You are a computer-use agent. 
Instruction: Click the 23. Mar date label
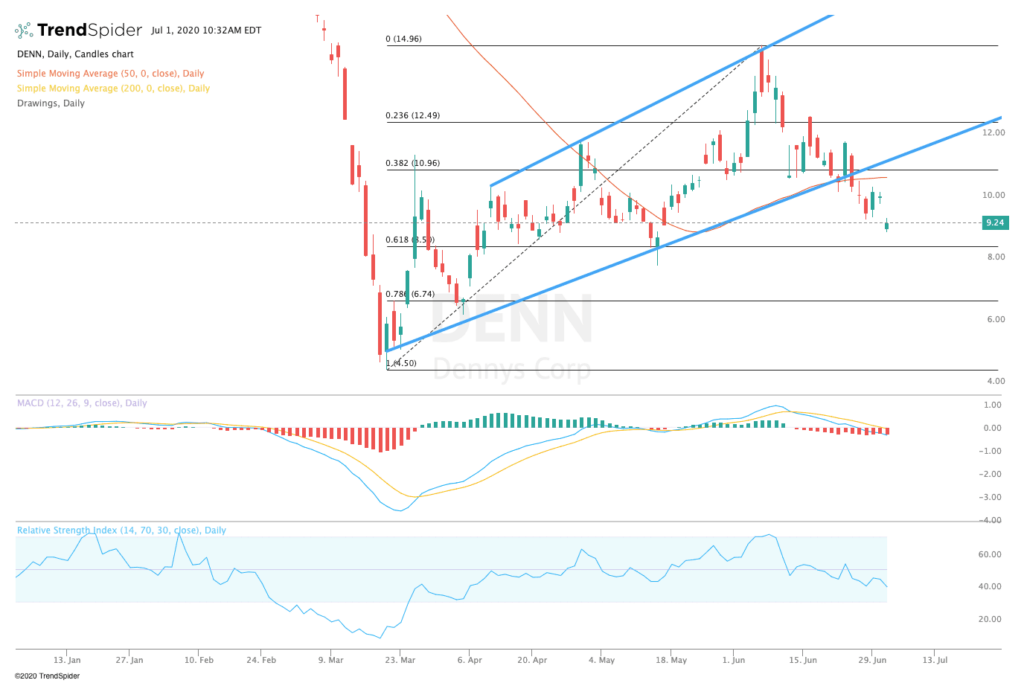(x=400, y=660)
